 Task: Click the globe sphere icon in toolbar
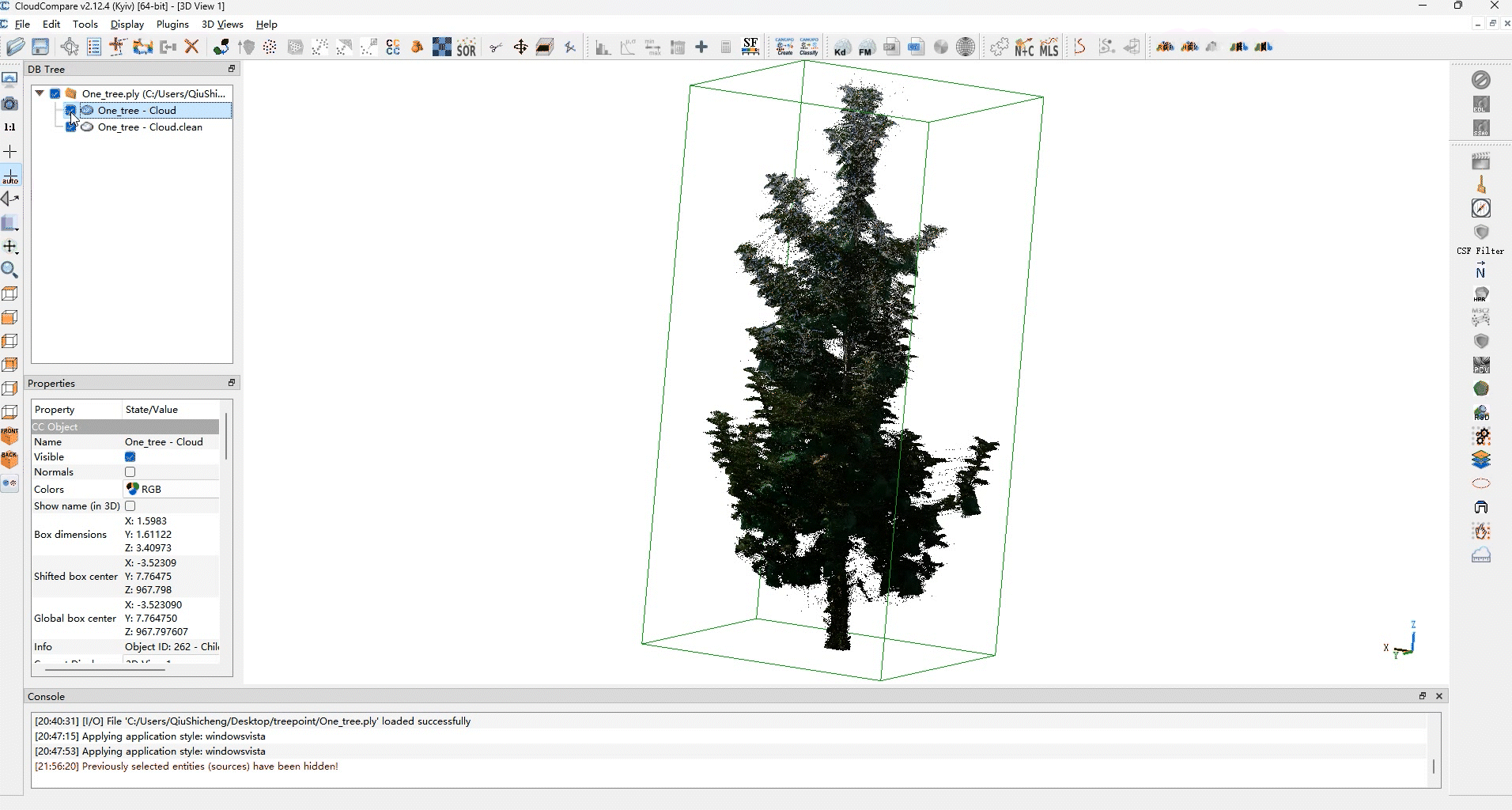tap(966, 47)
